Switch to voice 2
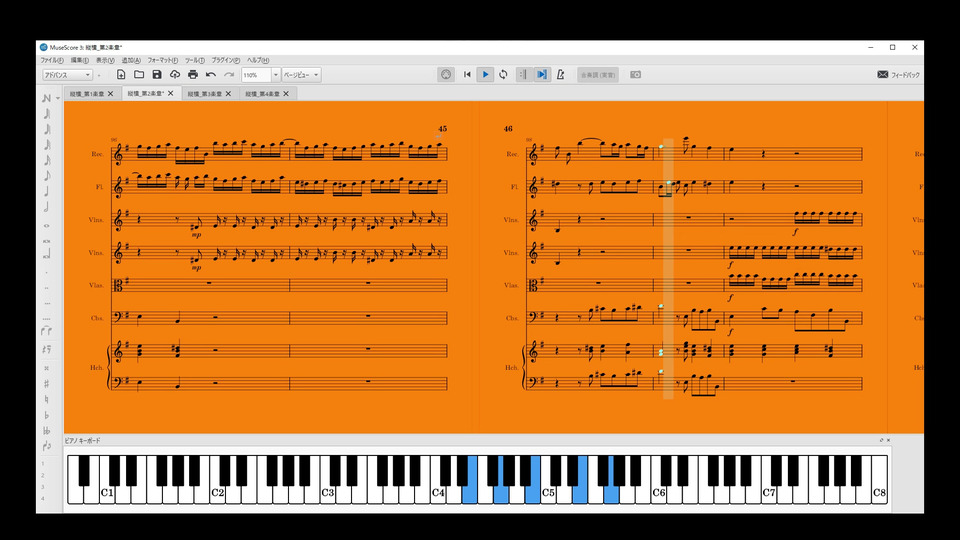Screen dimensions: 960x540 [43, 476]
